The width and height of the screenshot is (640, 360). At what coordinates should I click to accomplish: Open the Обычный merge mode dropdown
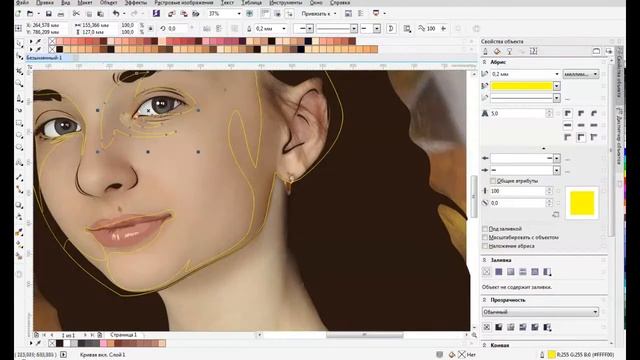point(540,312)
